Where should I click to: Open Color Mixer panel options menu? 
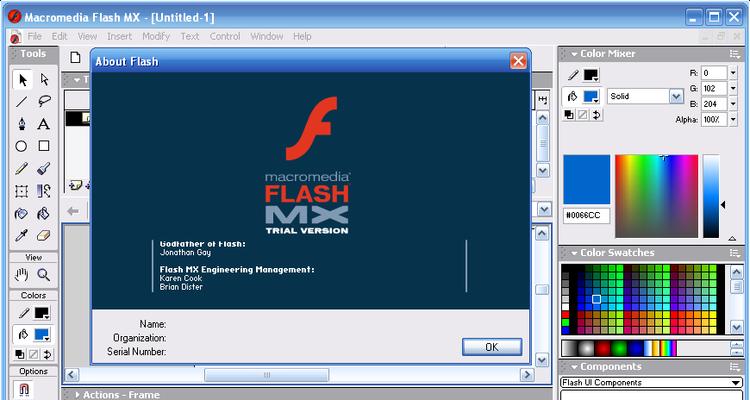pyautogui.click(x=735, y=54)
